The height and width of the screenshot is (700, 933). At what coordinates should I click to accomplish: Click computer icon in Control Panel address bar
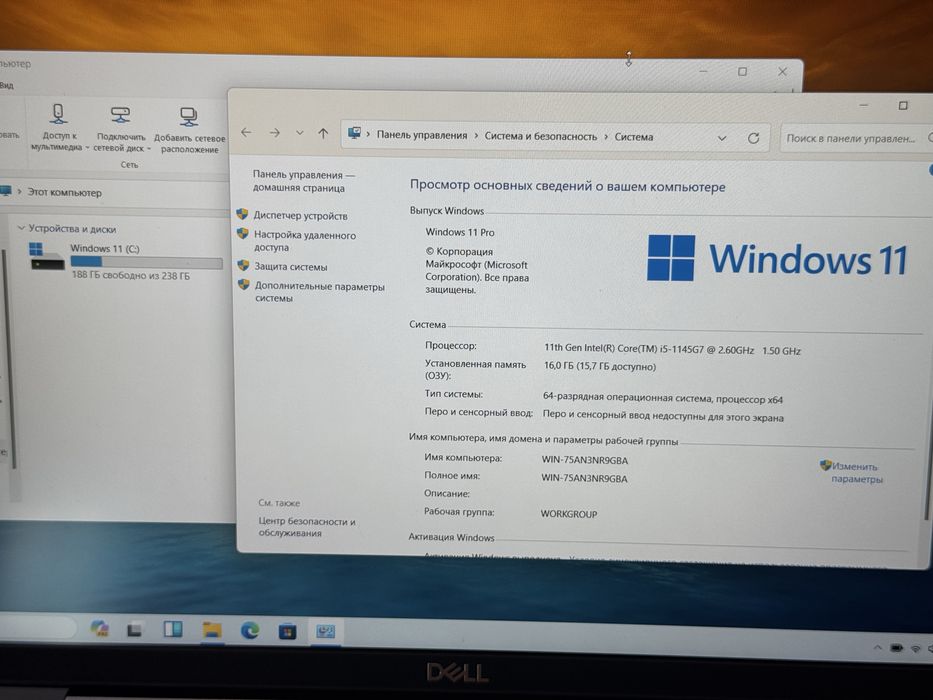(355, 133)
